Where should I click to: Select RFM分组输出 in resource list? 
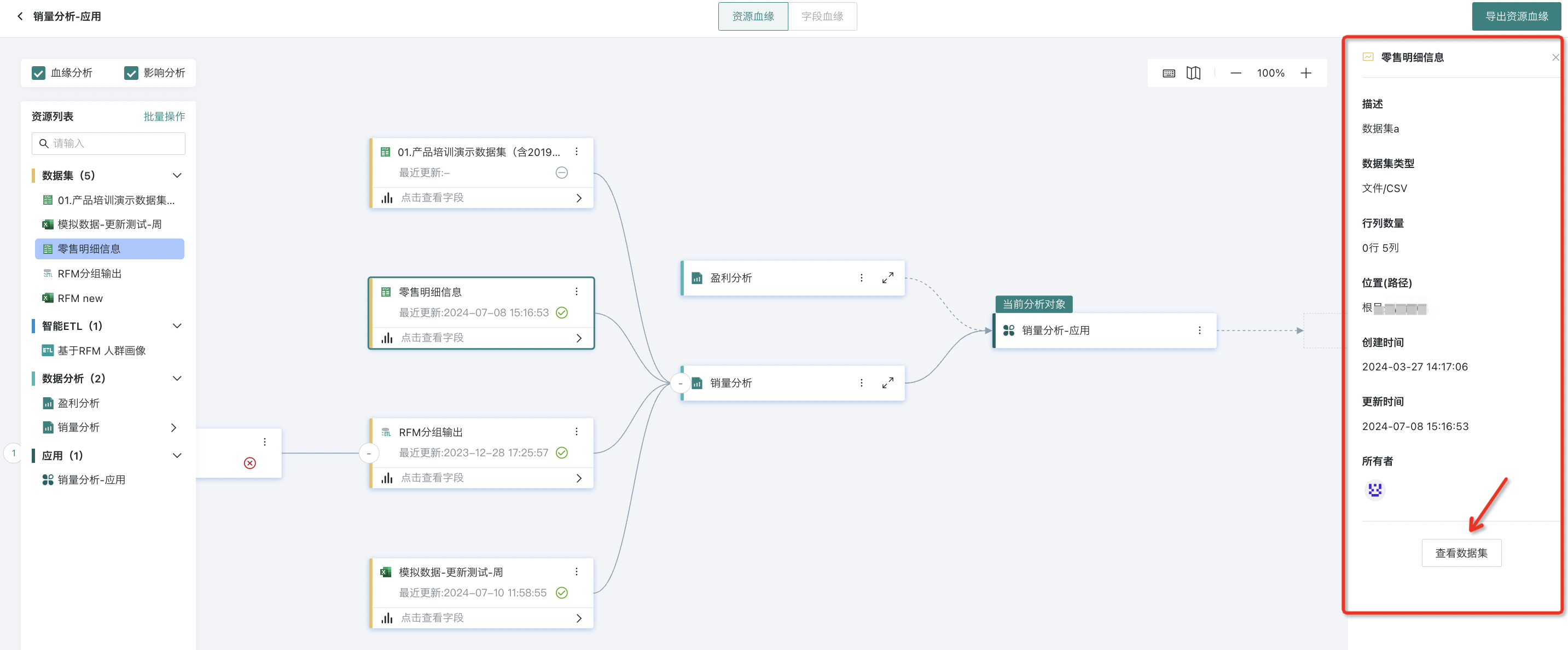109,274
